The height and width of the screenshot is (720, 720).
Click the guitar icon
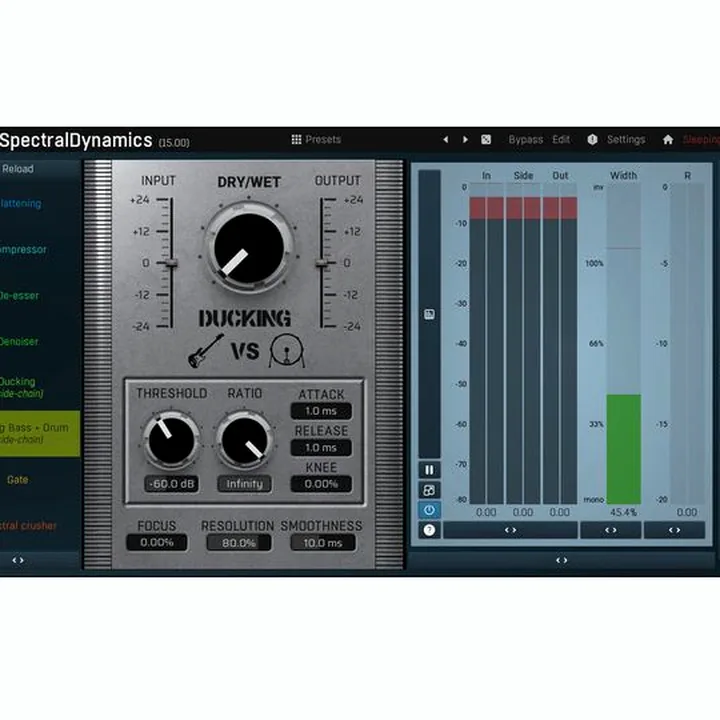(x=205, y=350)
